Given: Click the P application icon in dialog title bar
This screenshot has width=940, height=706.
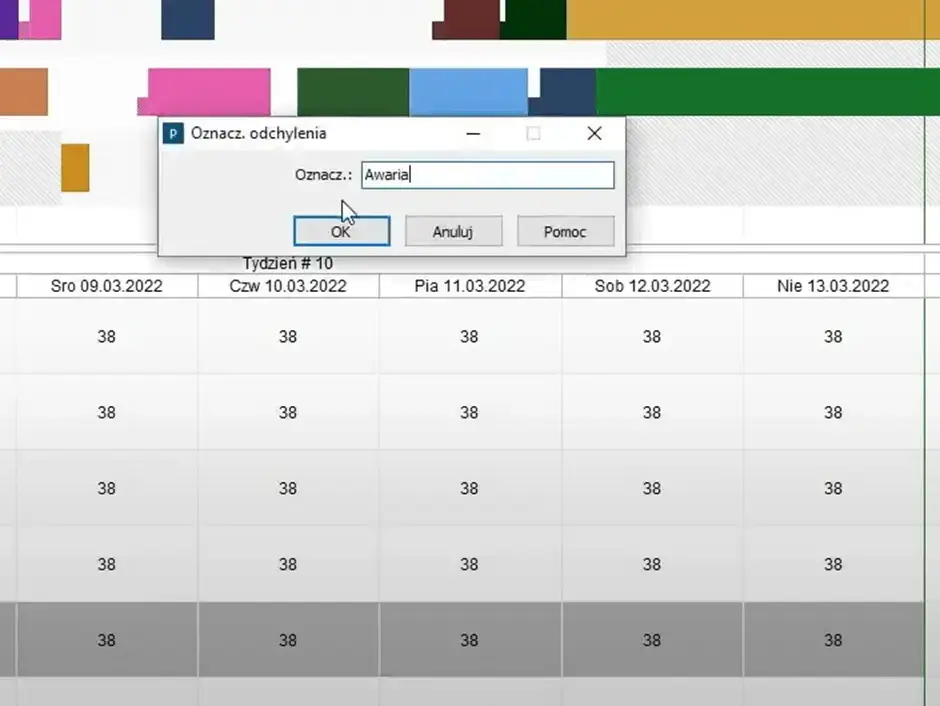Looking at the screenshot, I should point(173,133).
